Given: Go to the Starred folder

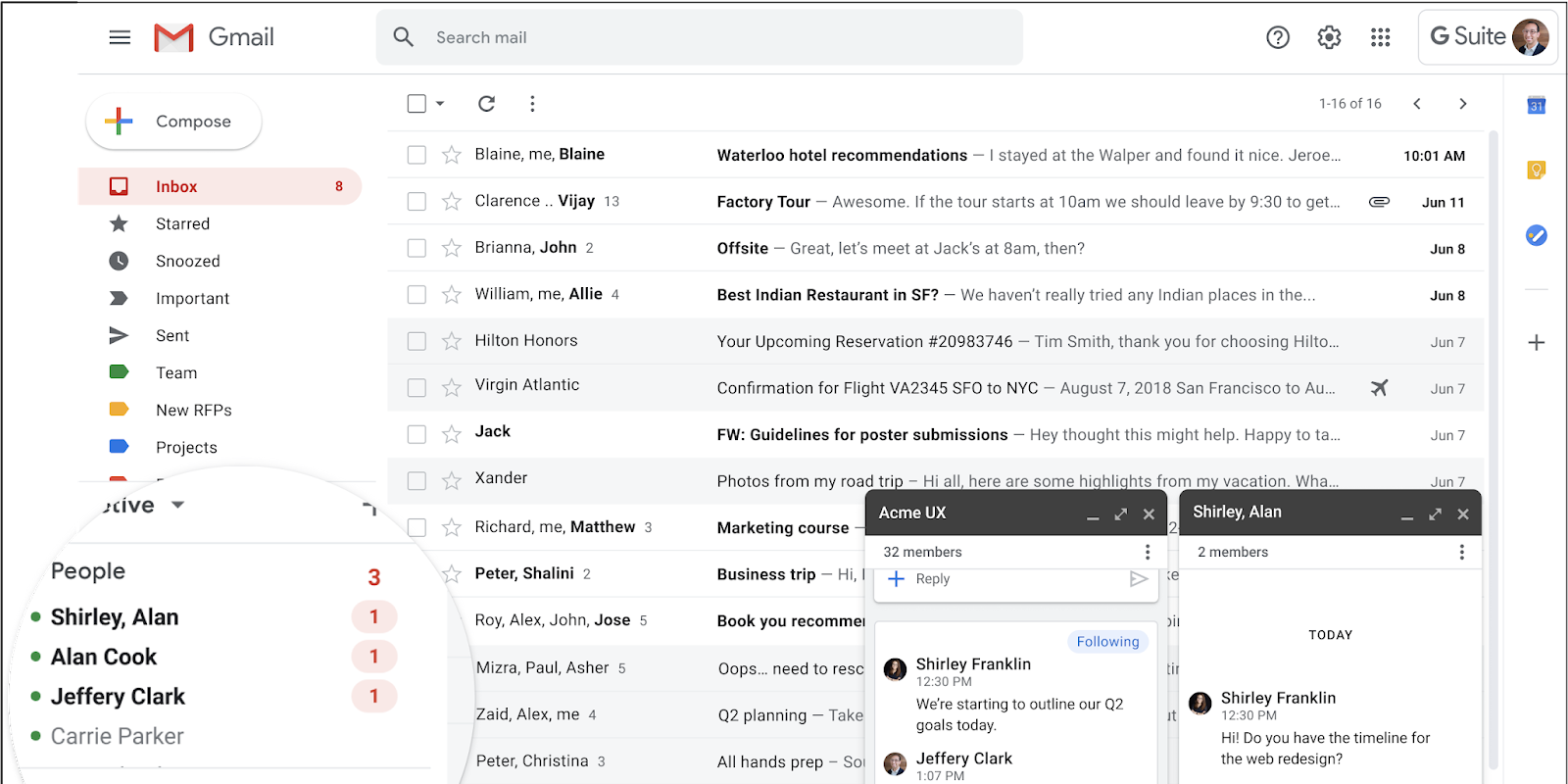Looking at the screenshot, I should [x=182, y=223].
